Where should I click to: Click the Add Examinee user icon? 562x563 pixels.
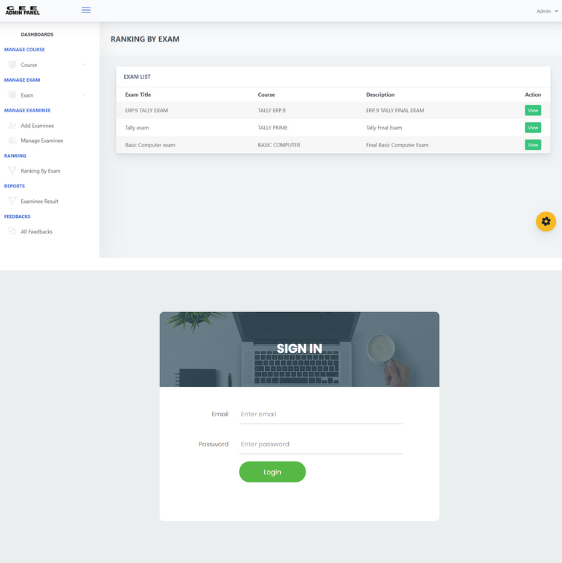[x=12, y=125]
